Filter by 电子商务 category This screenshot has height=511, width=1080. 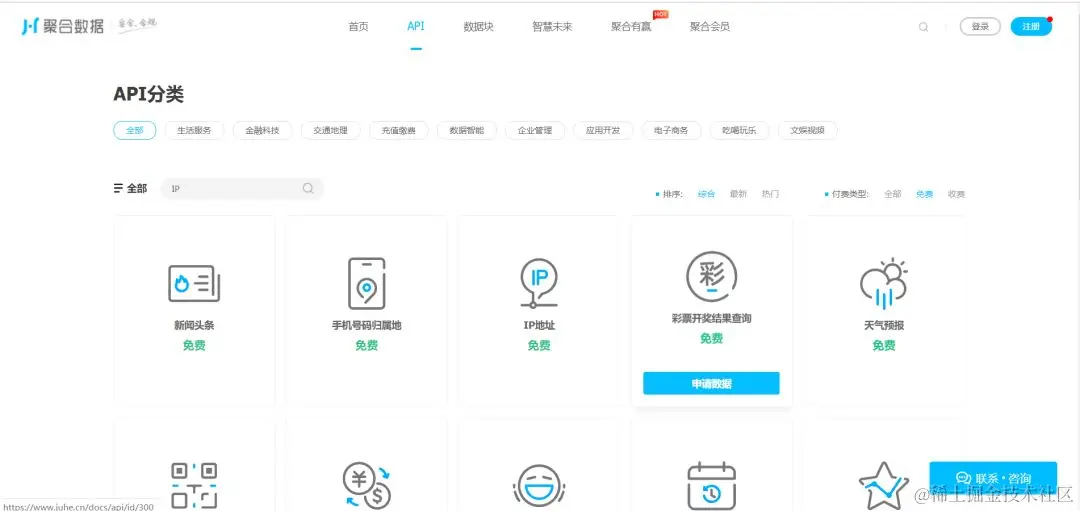pyautogui.click(x=672, y=130)
